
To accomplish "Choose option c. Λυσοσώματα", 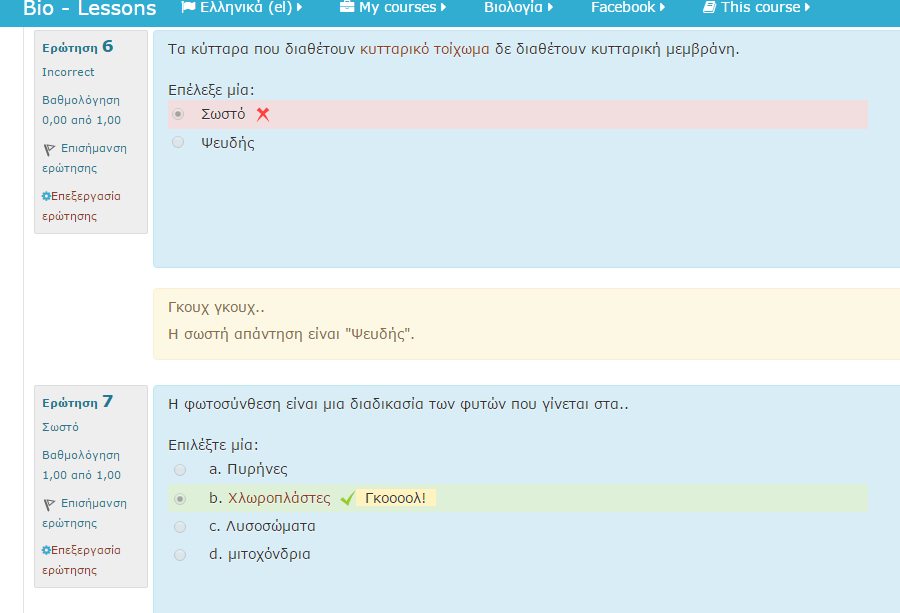I will tap(180, 526).
